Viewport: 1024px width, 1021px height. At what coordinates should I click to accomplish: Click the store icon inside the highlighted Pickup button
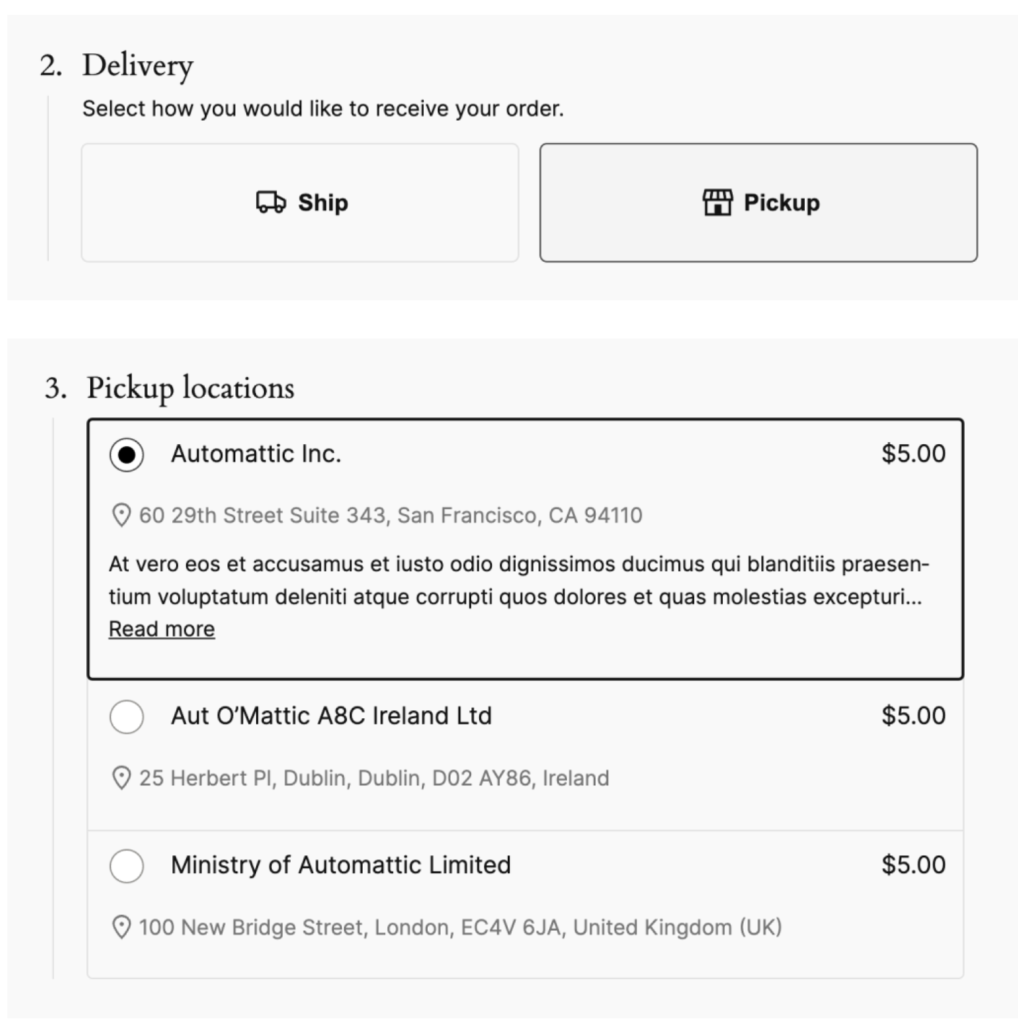pos(717,202)
